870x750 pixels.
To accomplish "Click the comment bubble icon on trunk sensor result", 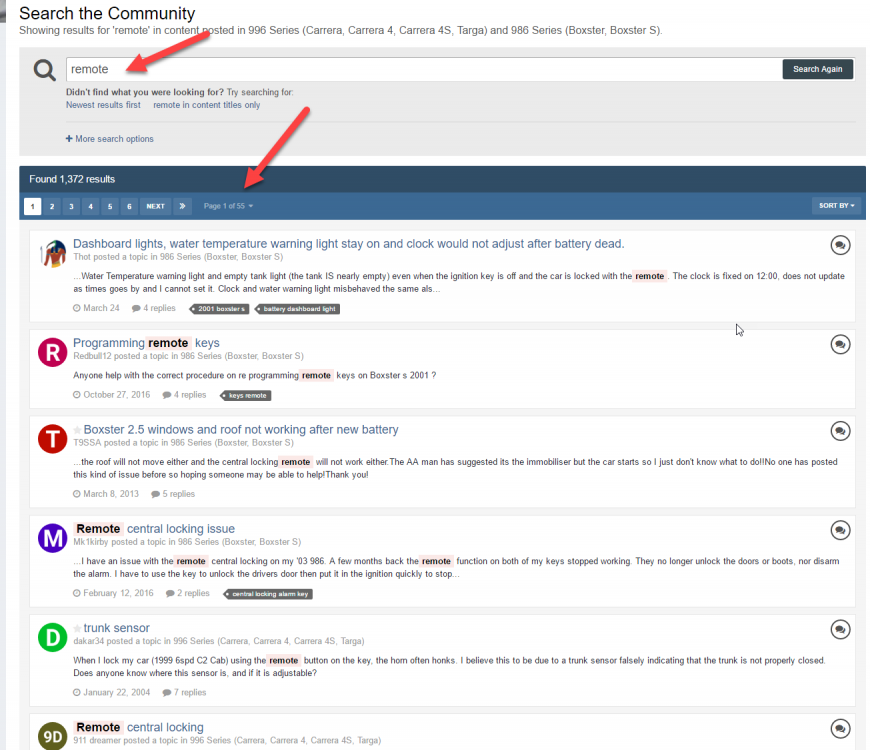I will tap(840, 629).
